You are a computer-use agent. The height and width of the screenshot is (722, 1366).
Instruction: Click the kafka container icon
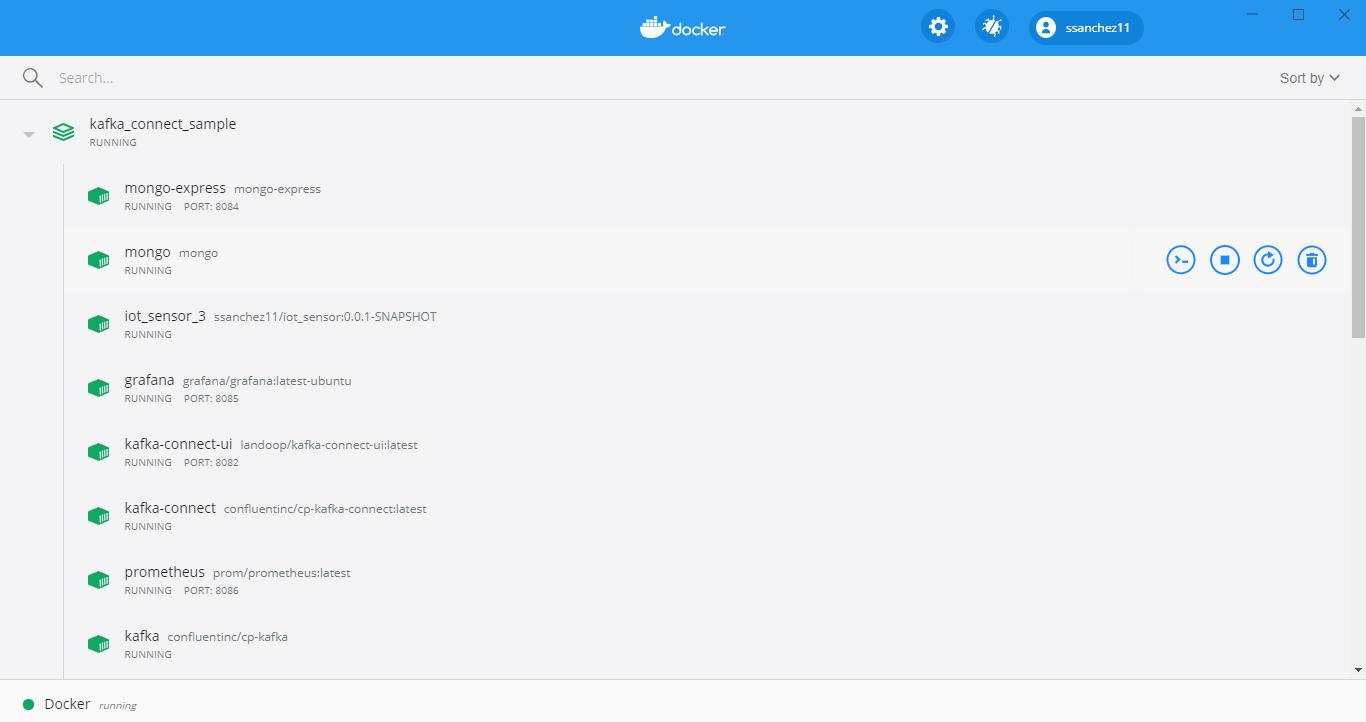(98, 644)
